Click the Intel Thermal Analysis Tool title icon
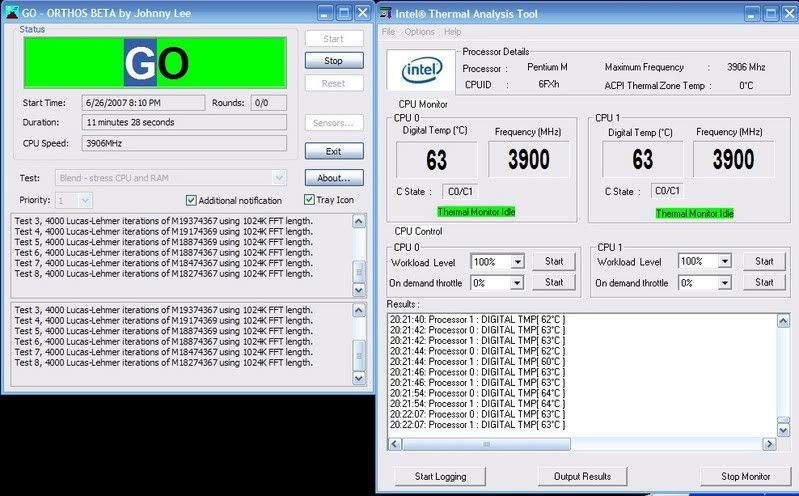This screenshot has width=799, height=496. [386, 13]
